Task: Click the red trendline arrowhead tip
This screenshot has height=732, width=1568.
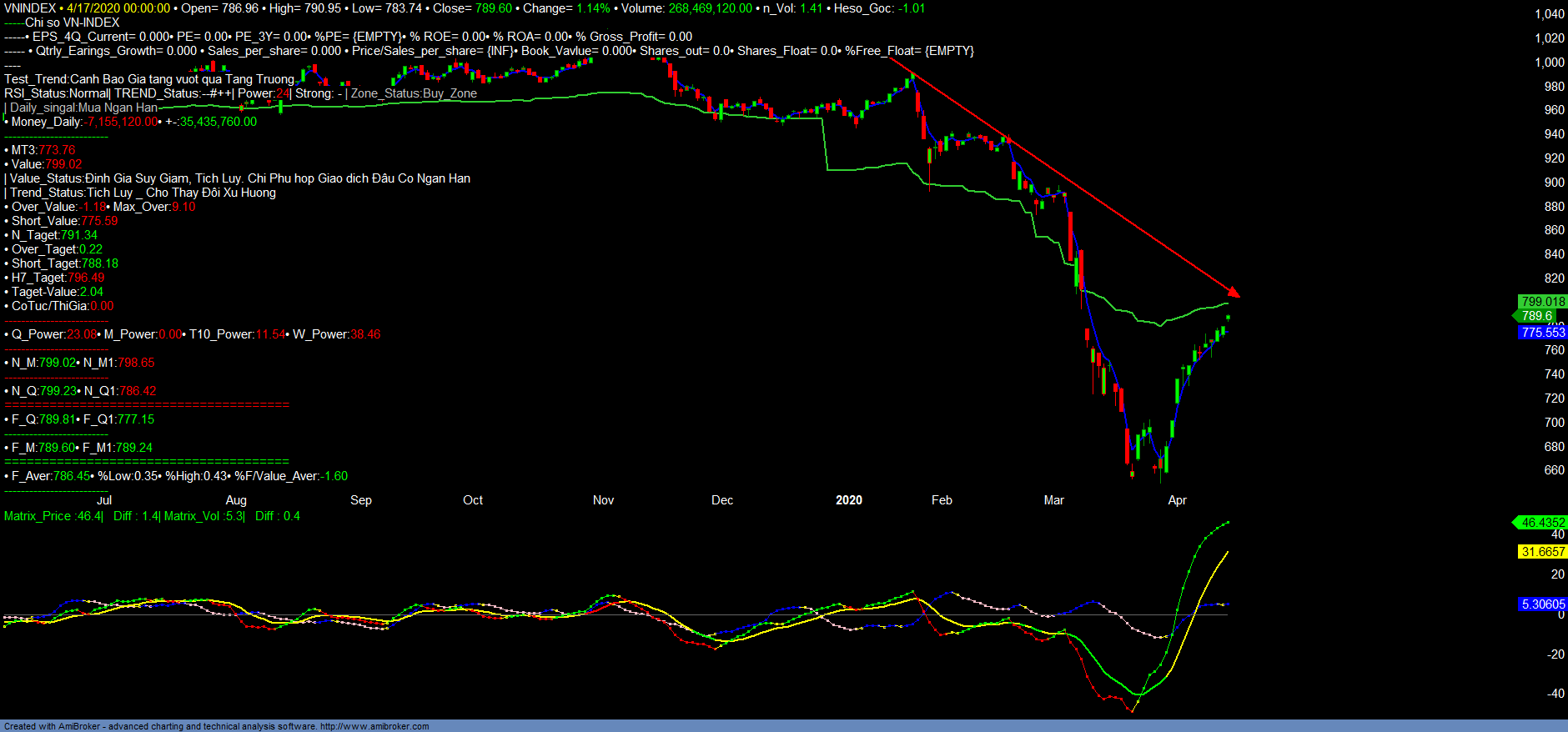Action: click(1238, 295)
